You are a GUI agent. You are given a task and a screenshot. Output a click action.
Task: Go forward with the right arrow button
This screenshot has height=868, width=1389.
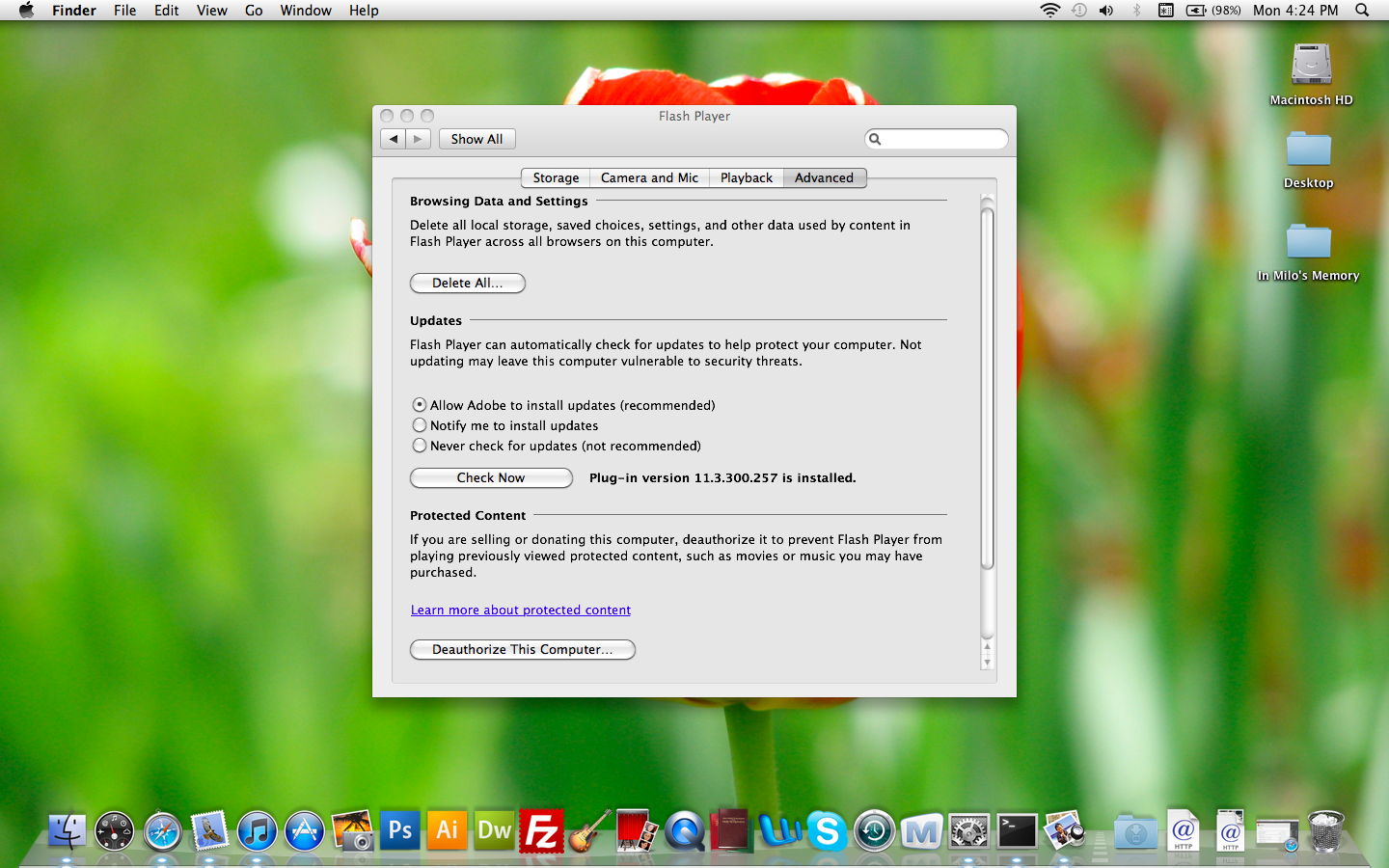click(418, 139)
